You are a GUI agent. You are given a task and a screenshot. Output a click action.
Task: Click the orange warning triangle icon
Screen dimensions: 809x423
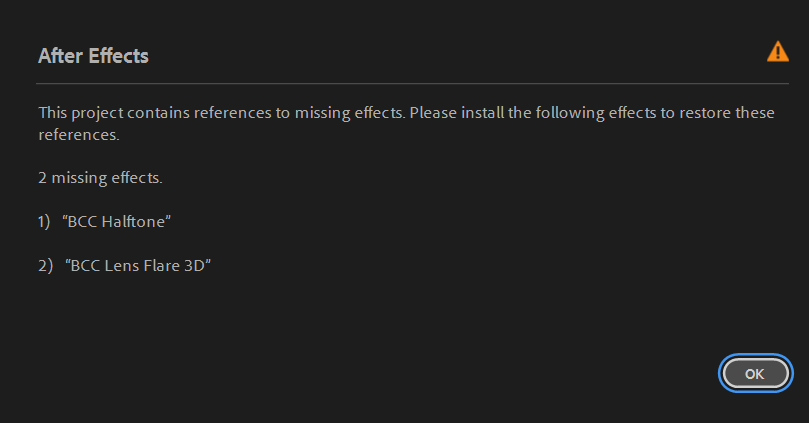(777, 52)
